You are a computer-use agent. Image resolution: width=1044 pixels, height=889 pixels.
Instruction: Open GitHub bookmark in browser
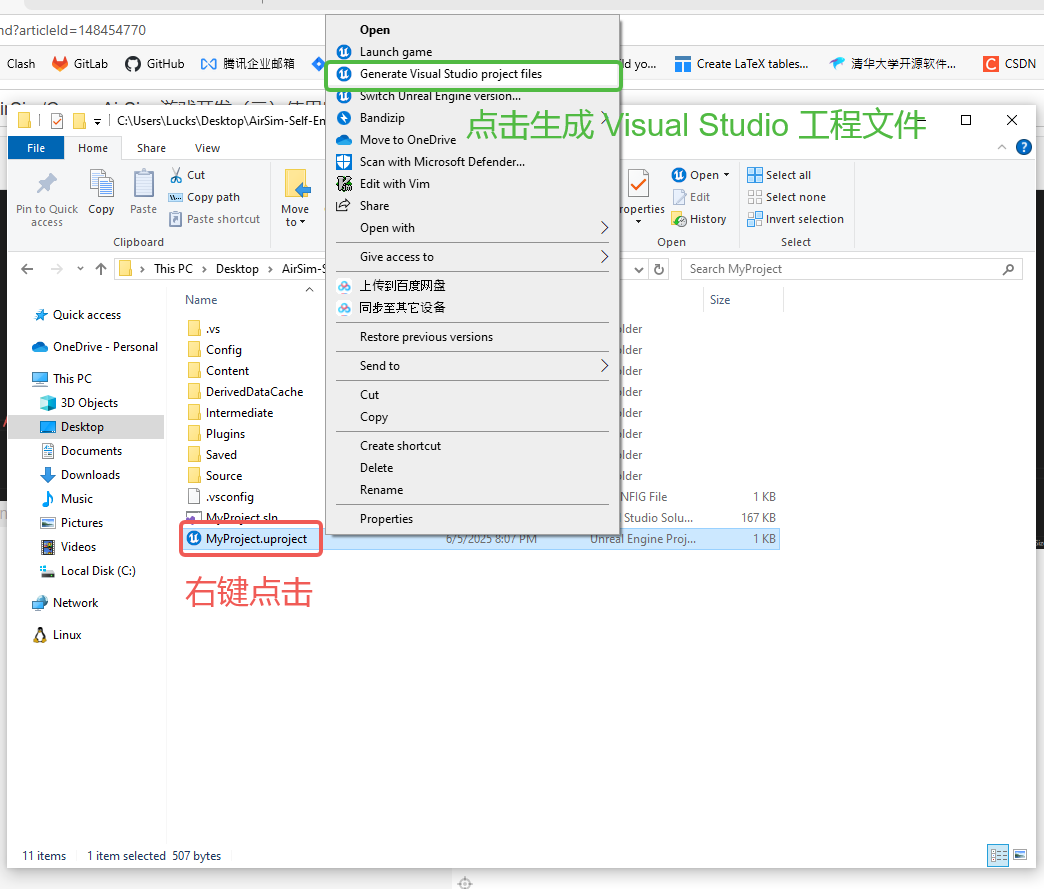(x=154, y=64)
